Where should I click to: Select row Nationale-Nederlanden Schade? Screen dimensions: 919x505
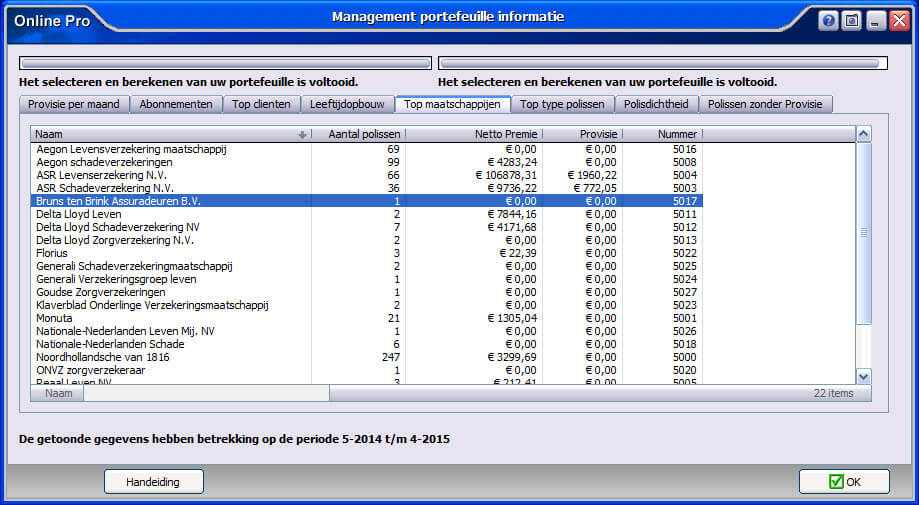367,344
